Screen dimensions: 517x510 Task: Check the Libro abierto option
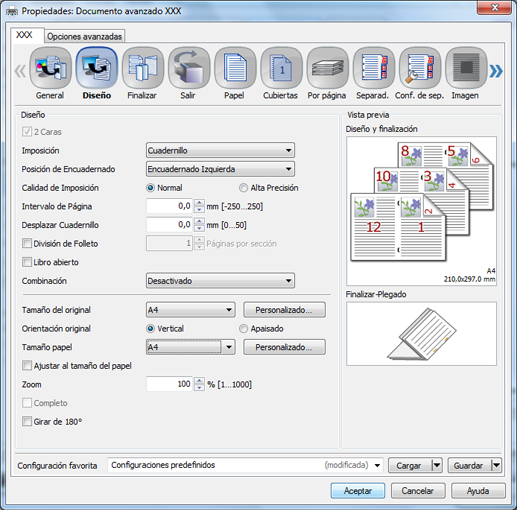pyautogui.click(x=27, y=262)
